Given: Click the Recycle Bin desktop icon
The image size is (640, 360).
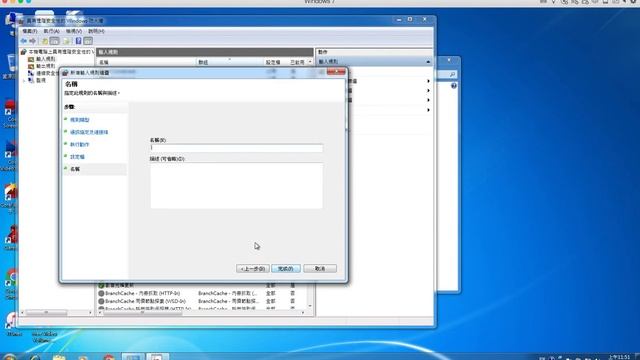Looking at the screenshot, I should [11, 65].
